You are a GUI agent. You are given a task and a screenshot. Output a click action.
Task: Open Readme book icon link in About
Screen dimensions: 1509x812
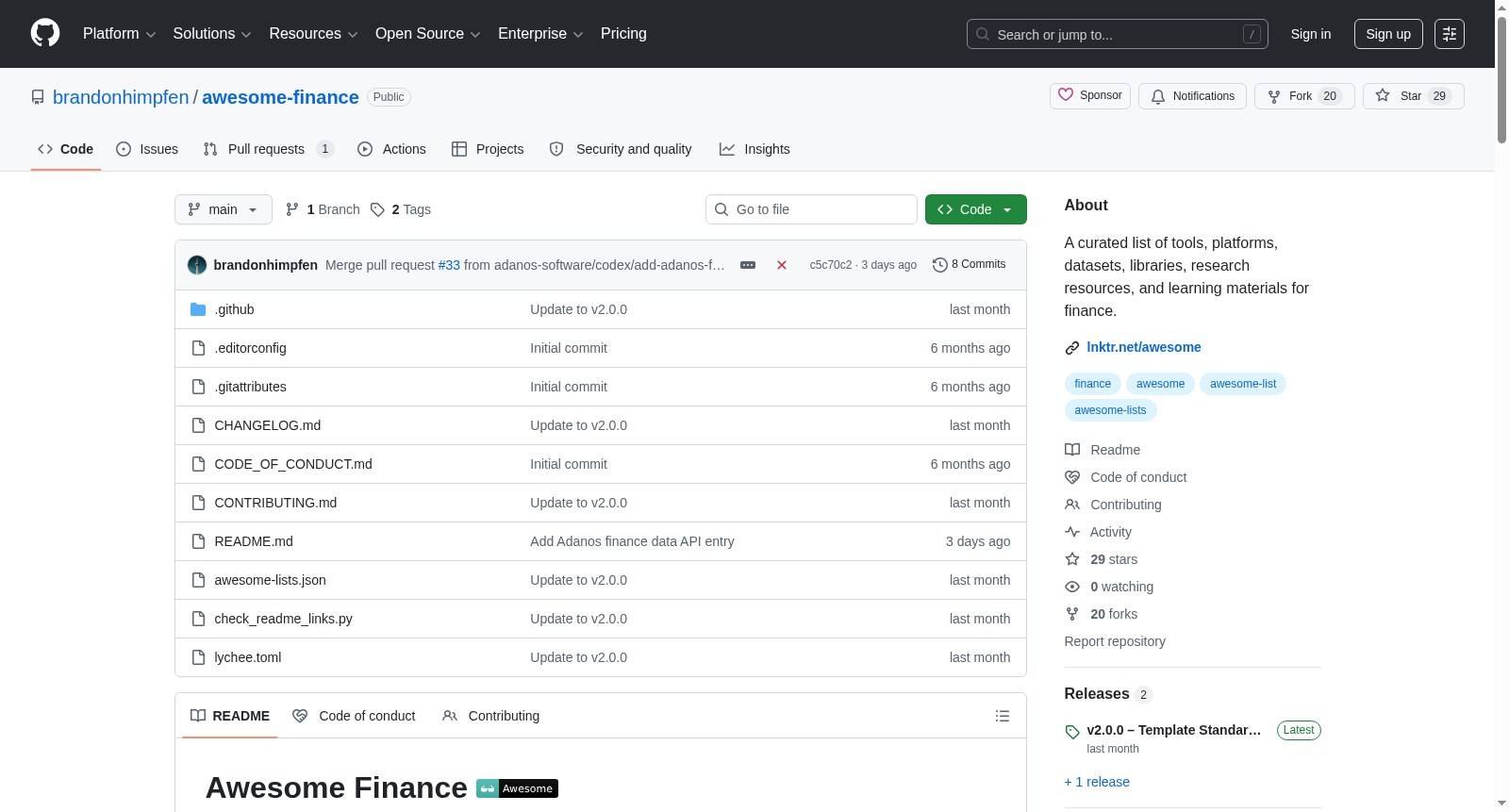click(x=1072, y=450)
